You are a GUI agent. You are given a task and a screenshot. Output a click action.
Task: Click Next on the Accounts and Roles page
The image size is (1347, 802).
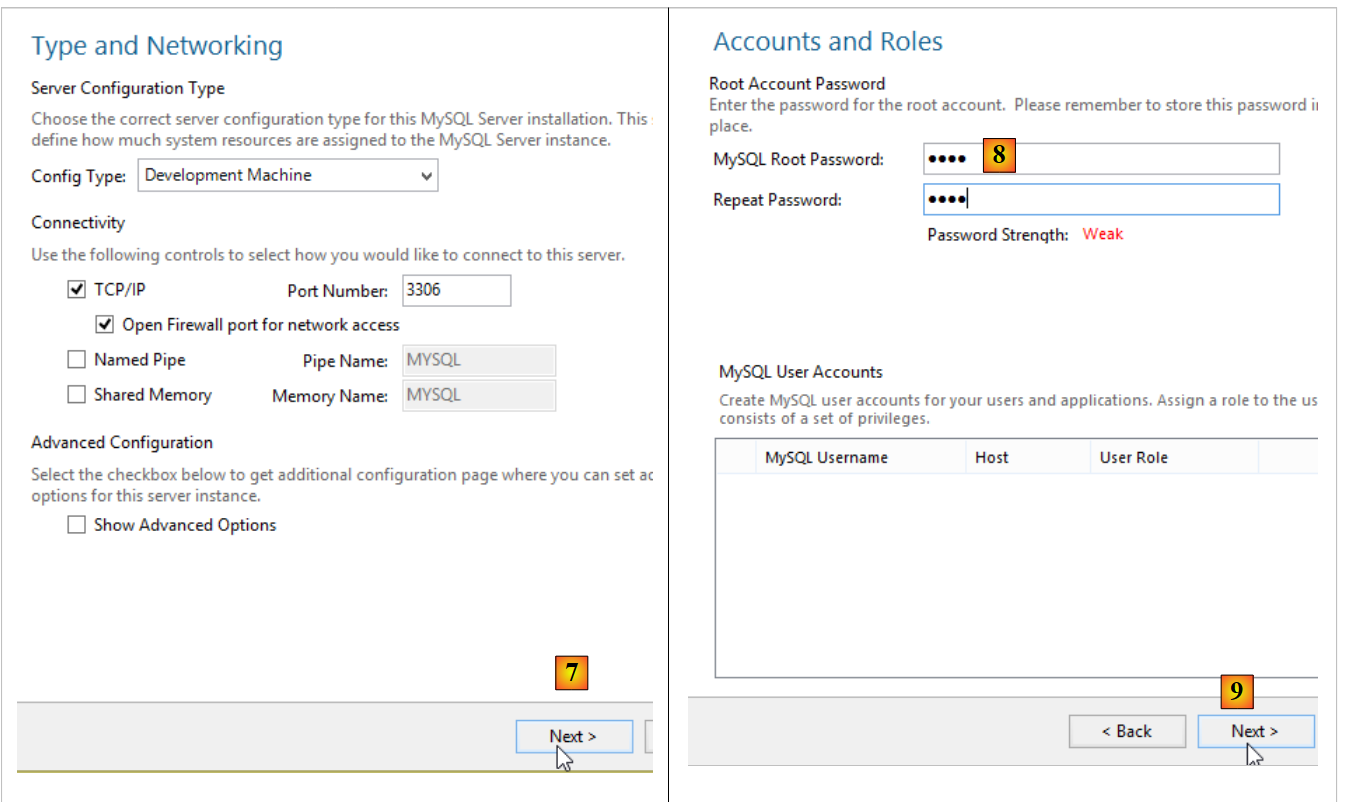pos(1255,732)
